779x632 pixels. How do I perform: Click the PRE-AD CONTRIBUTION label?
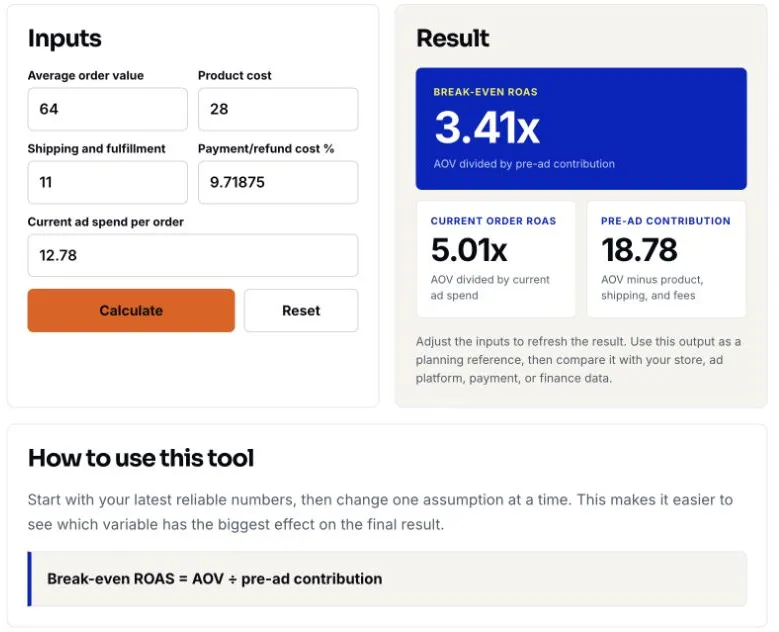pos(666,221)
